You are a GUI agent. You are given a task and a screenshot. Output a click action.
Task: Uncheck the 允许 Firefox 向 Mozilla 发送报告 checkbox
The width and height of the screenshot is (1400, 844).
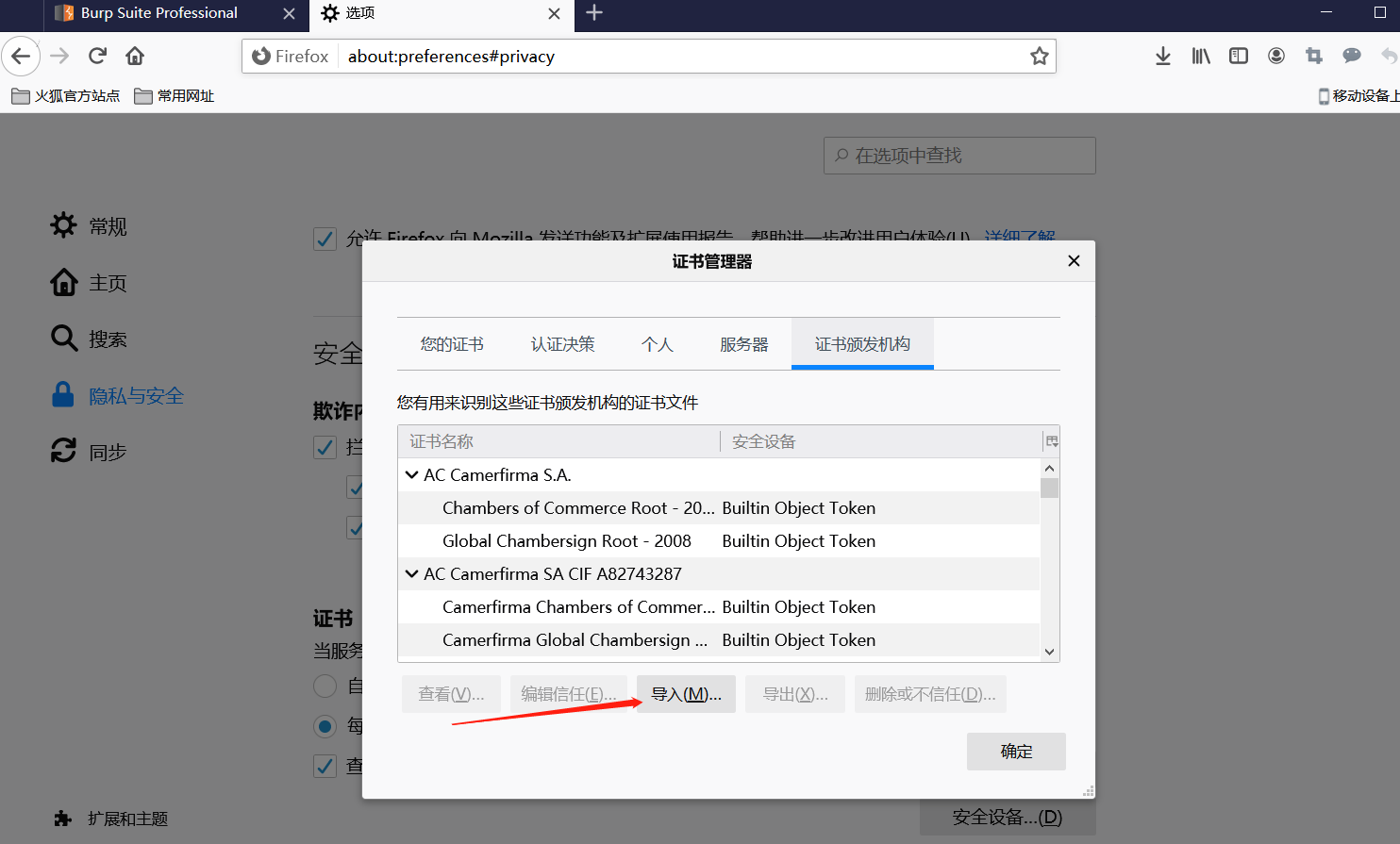325,239
